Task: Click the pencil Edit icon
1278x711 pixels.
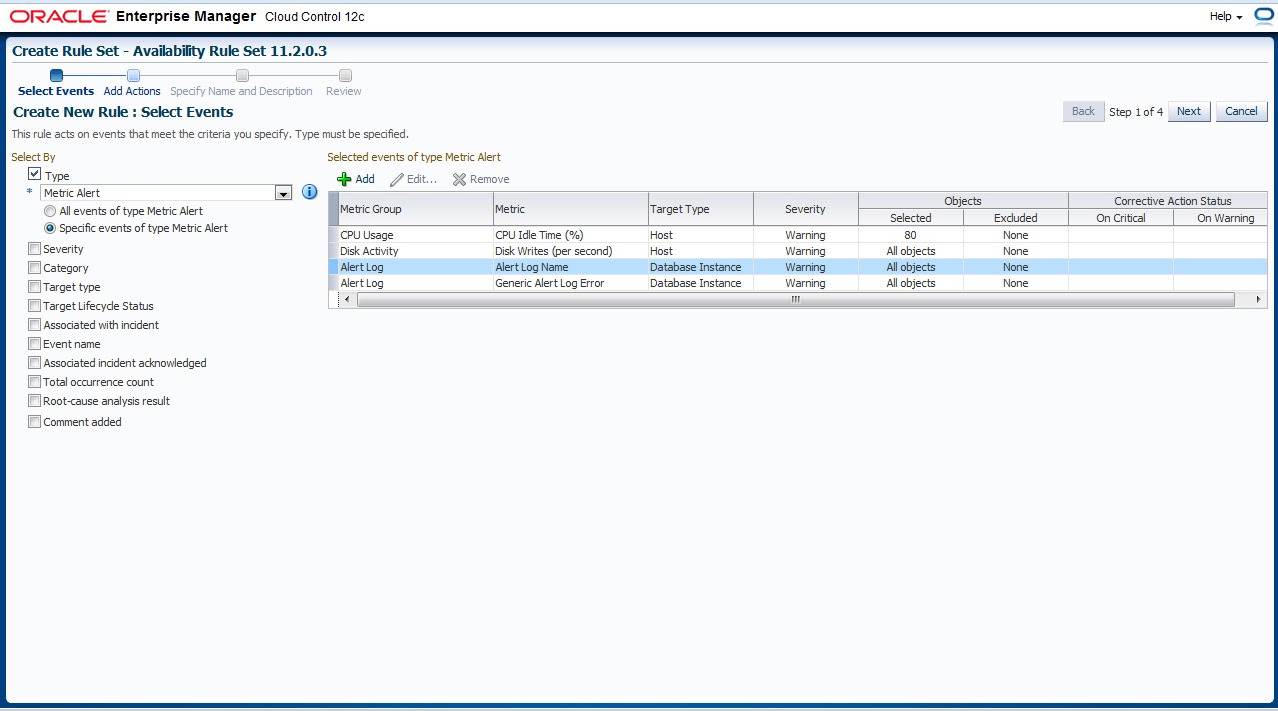Action: tap(397, 179)
